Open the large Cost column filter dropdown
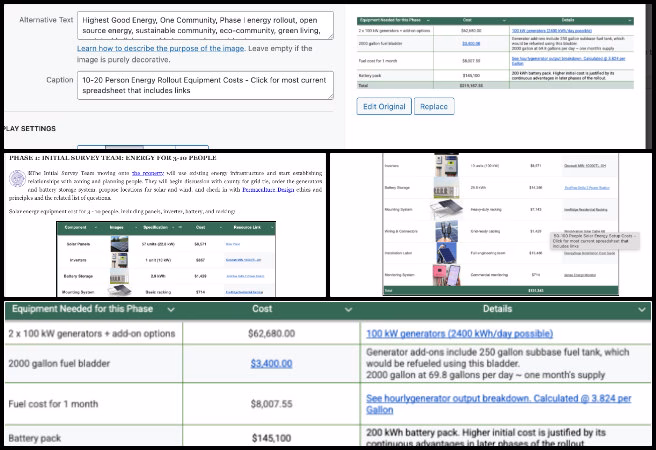 [x=348, y=309]
